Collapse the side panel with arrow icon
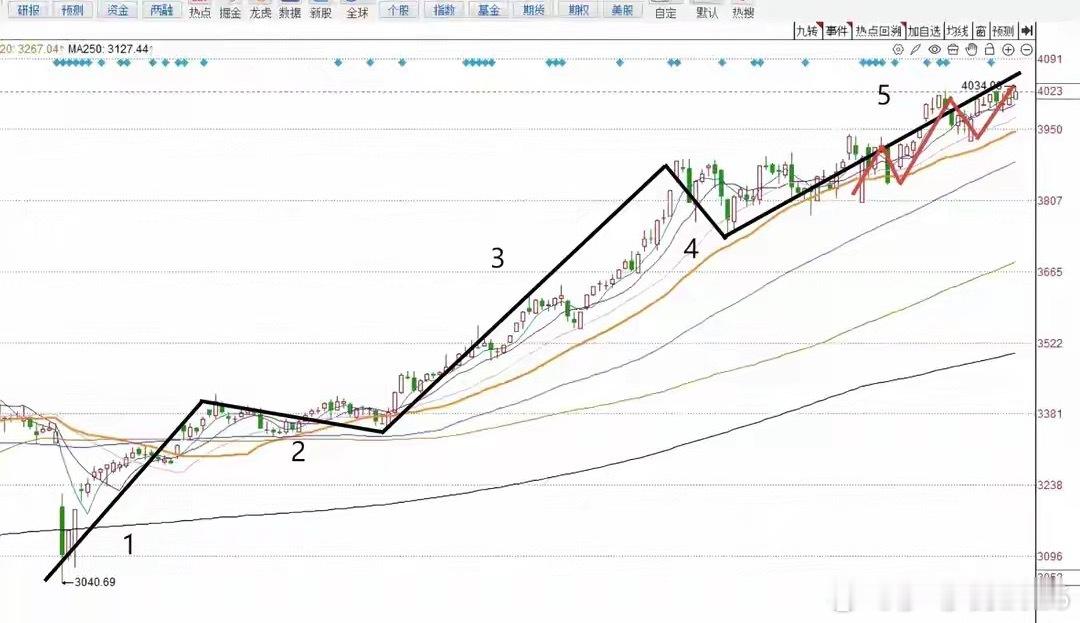Screen dimensions: 1080x623 coord(1026,31)
